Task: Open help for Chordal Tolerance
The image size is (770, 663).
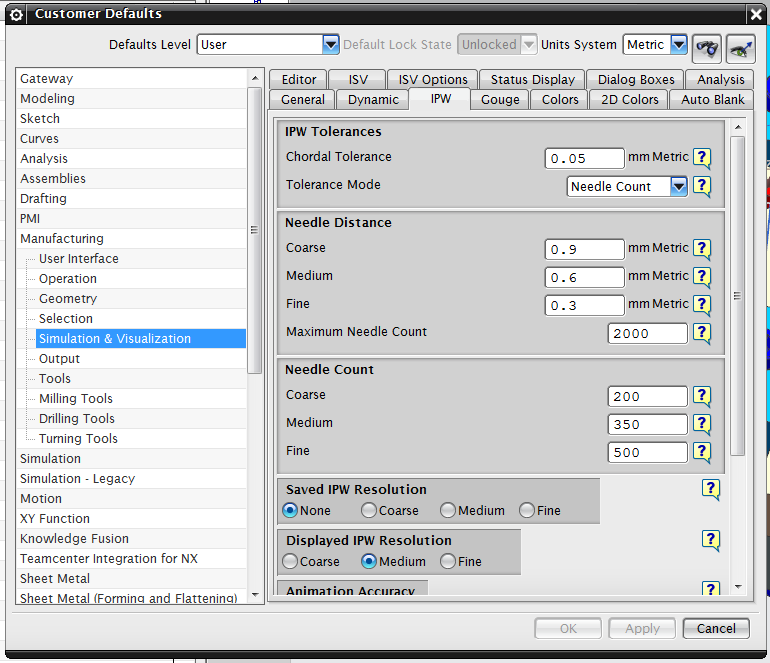Action: [702, 158]
